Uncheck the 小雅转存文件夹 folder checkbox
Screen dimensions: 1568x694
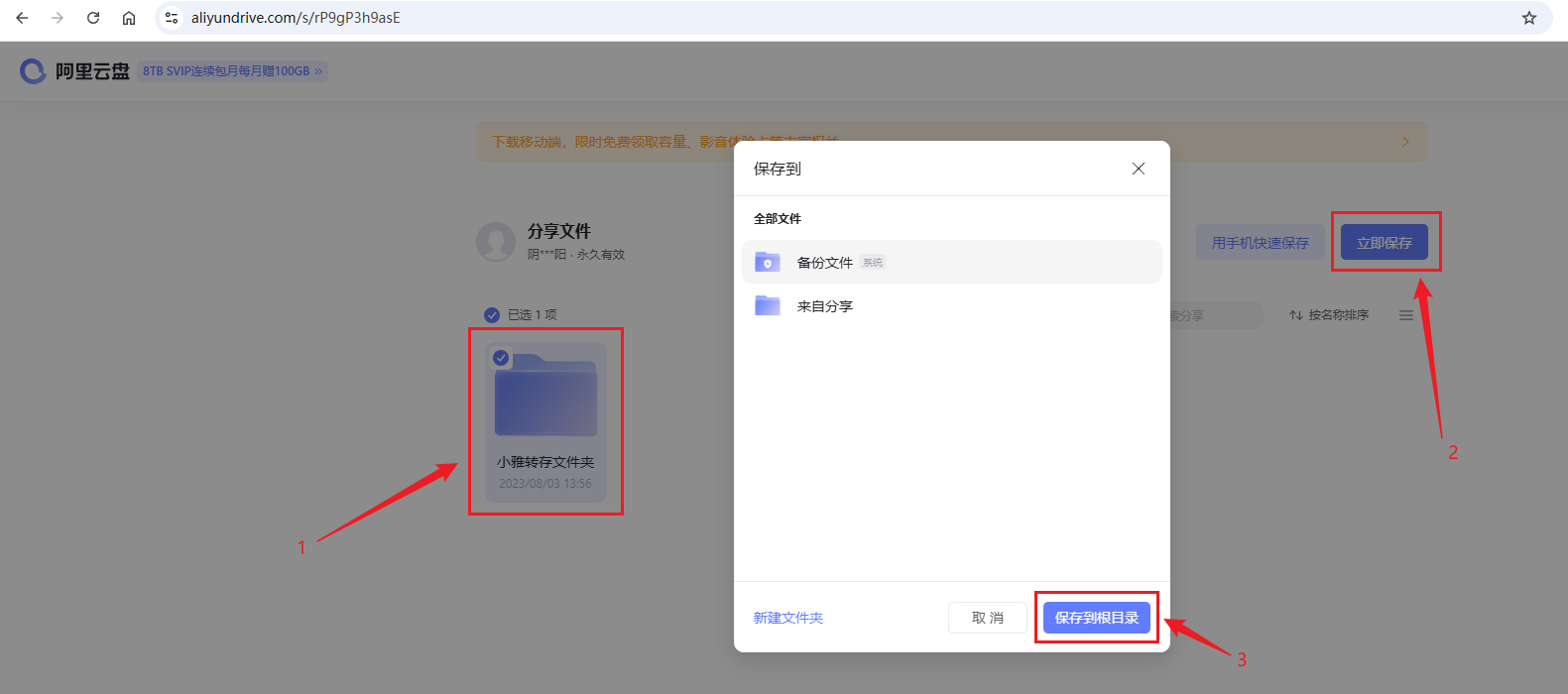(x=502, y=358)
